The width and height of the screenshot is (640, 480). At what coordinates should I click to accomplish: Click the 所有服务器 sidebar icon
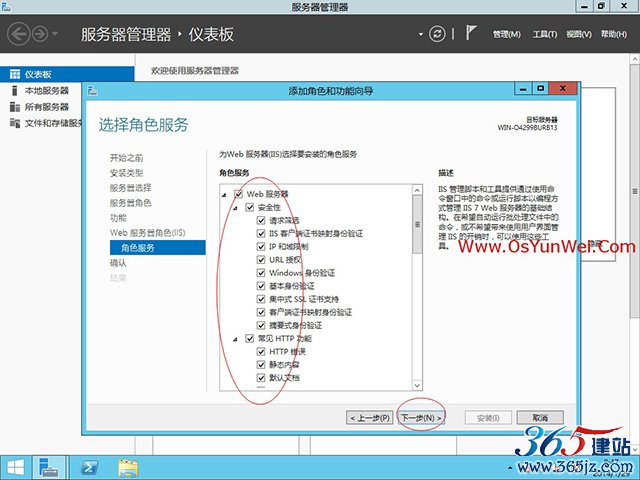[15, 107]
